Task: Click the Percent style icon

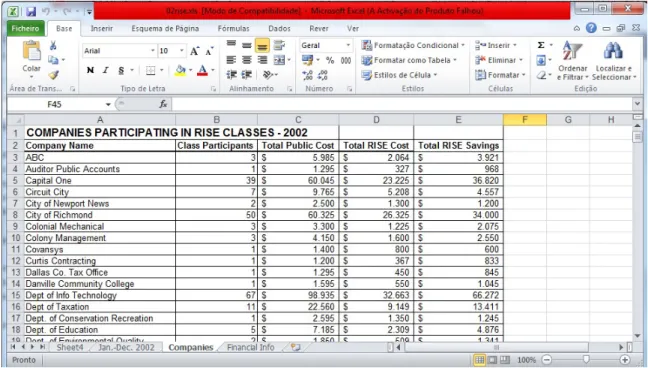Action: point(330,60)
